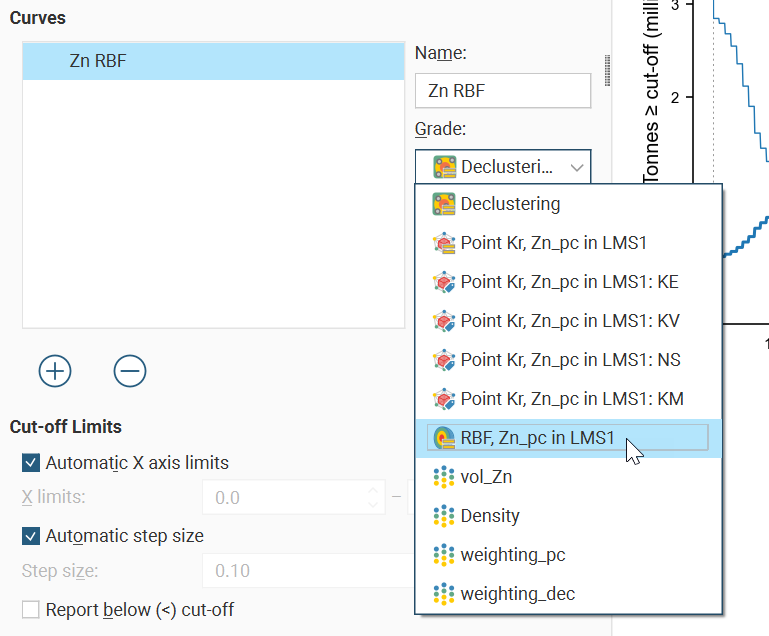Screen dimensions: 769x636
Task: Select weighting_pc from the grade list
Action: click(x=512, y=555)
